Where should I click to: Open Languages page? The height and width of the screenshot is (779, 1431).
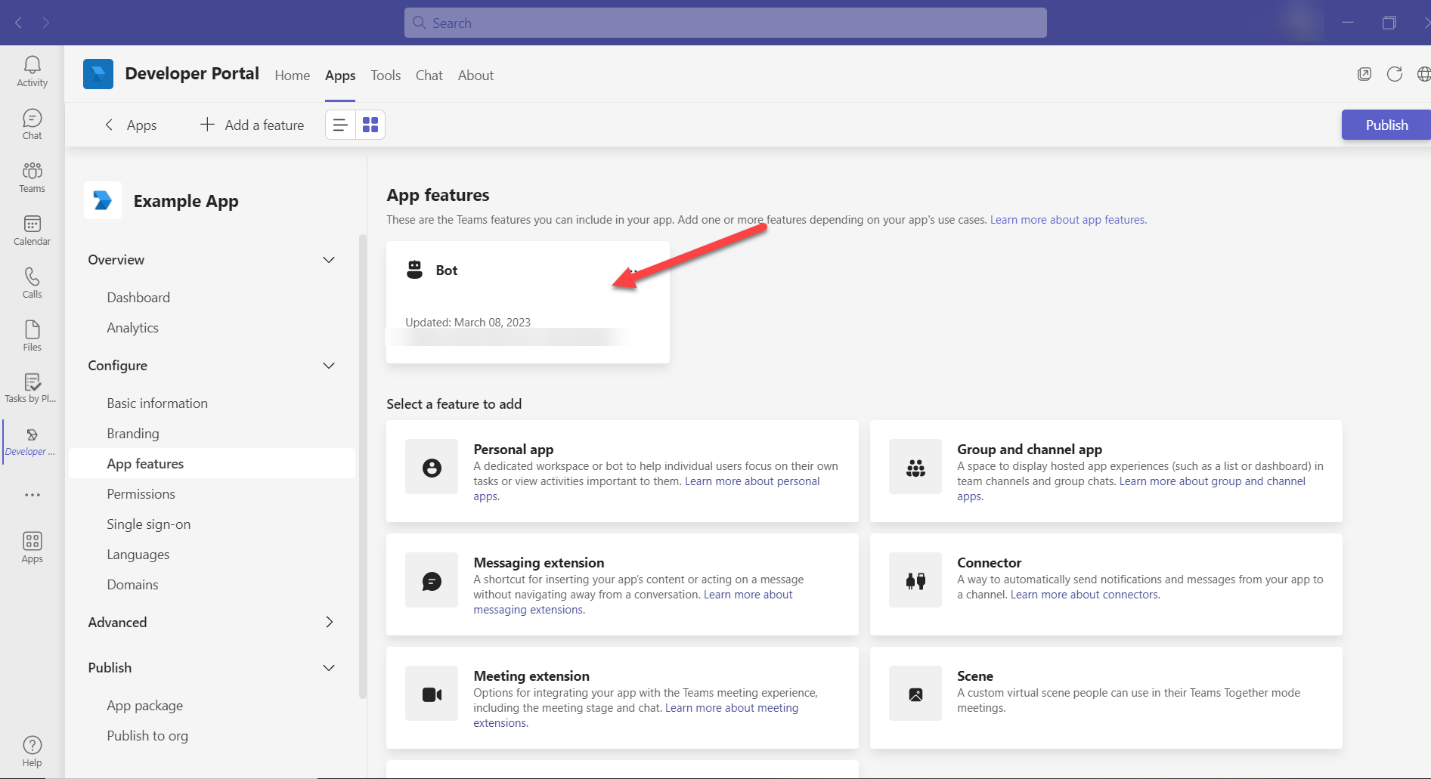click(138, 554)
